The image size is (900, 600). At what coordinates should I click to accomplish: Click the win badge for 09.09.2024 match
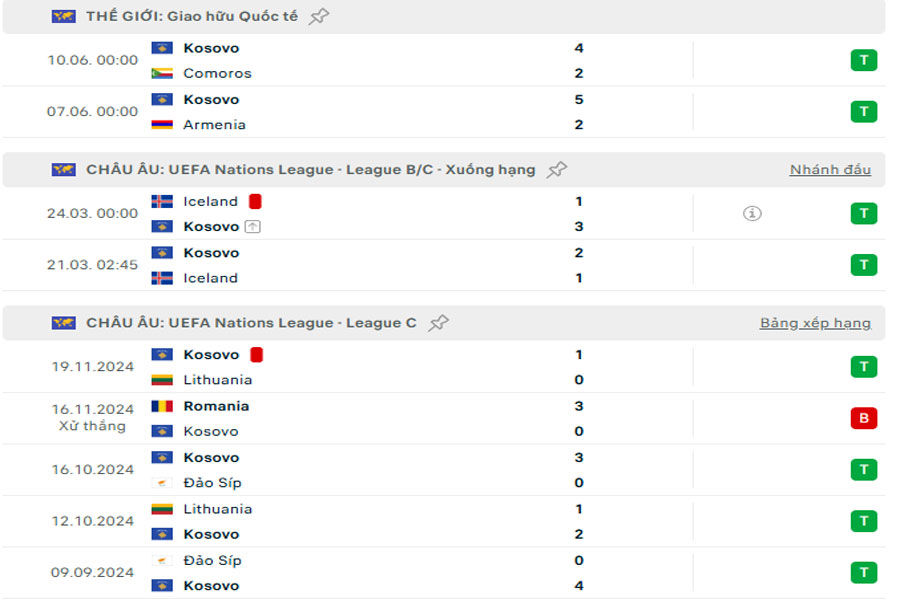point(863,573)
